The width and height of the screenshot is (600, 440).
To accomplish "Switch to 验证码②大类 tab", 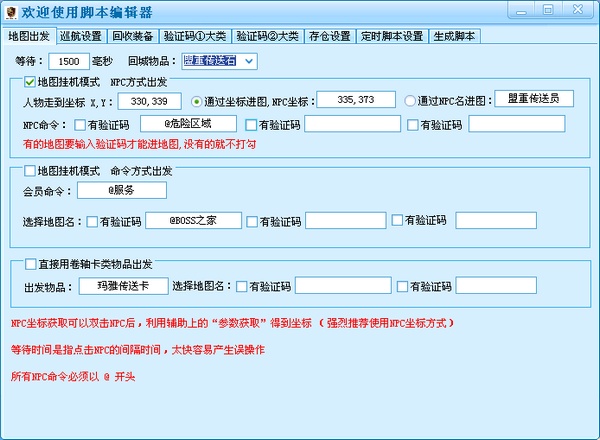I will 267,36.
